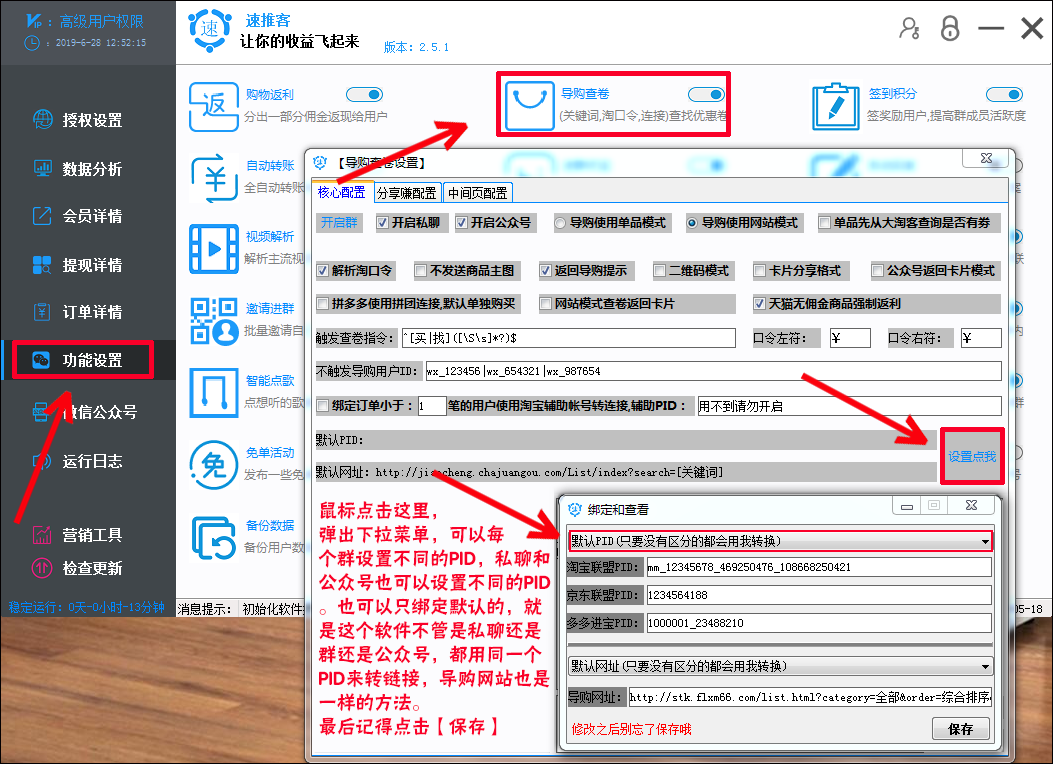This screenshot has width=1053, height=764.
Task: Open 订单详情 sidebar item
Action: click(78, 312)
